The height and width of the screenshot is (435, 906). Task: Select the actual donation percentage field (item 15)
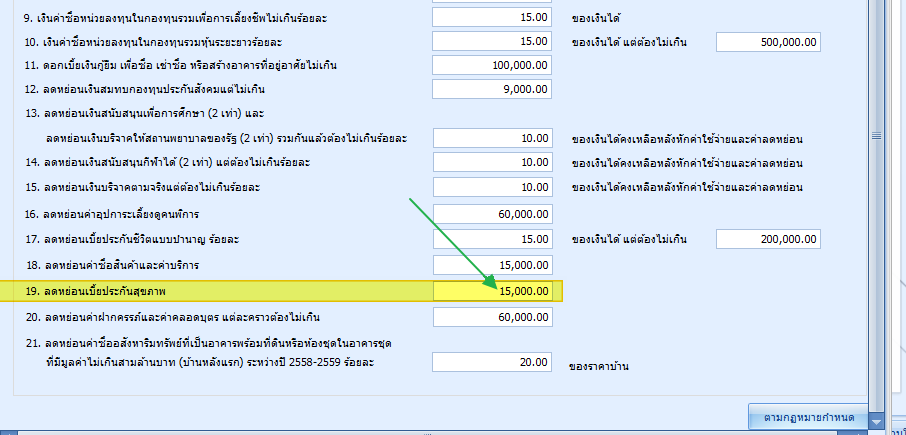(x=493, y=187)
